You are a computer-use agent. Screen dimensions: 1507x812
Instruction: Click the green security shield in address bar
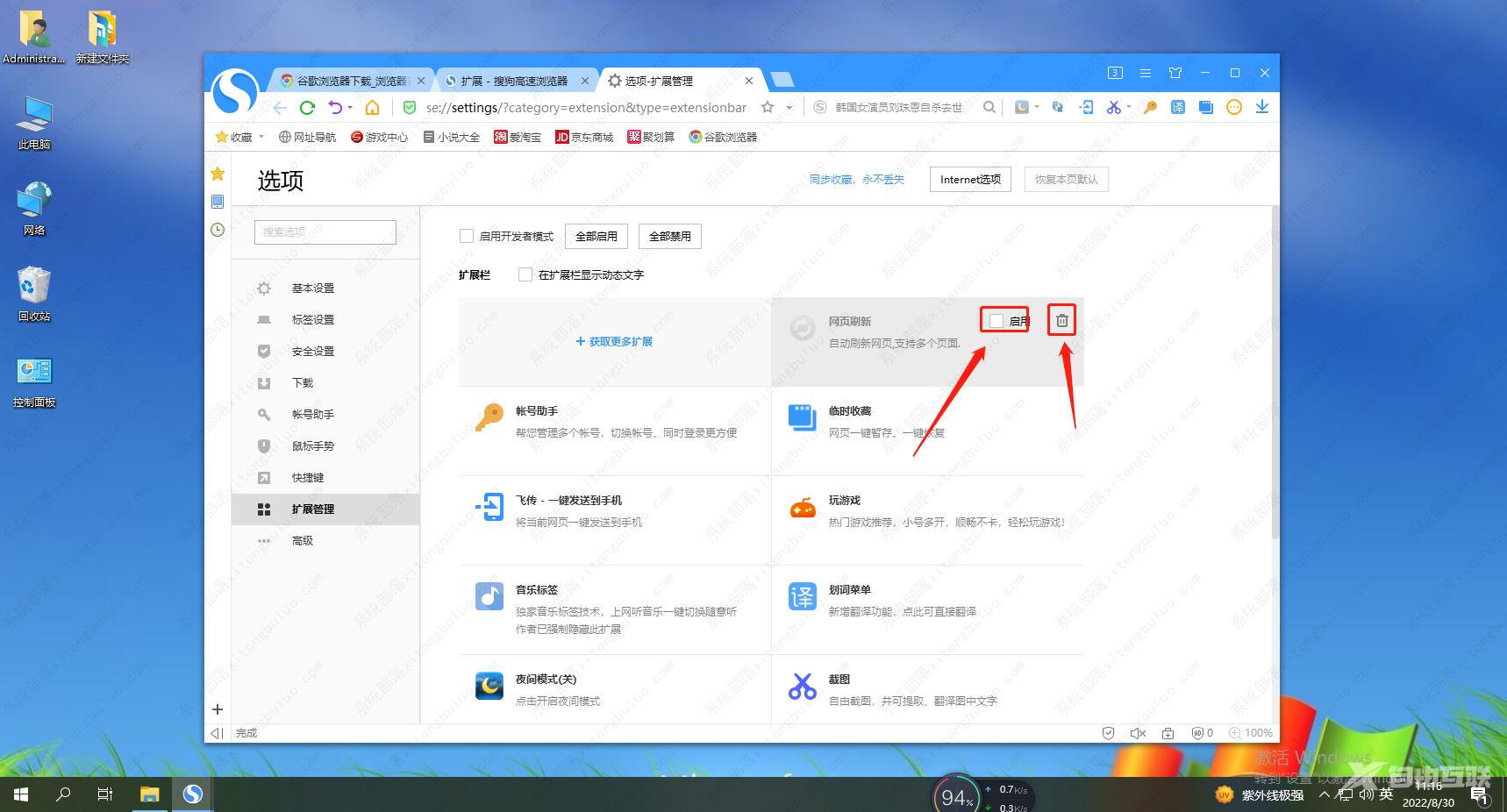click(x=409, y=107)
